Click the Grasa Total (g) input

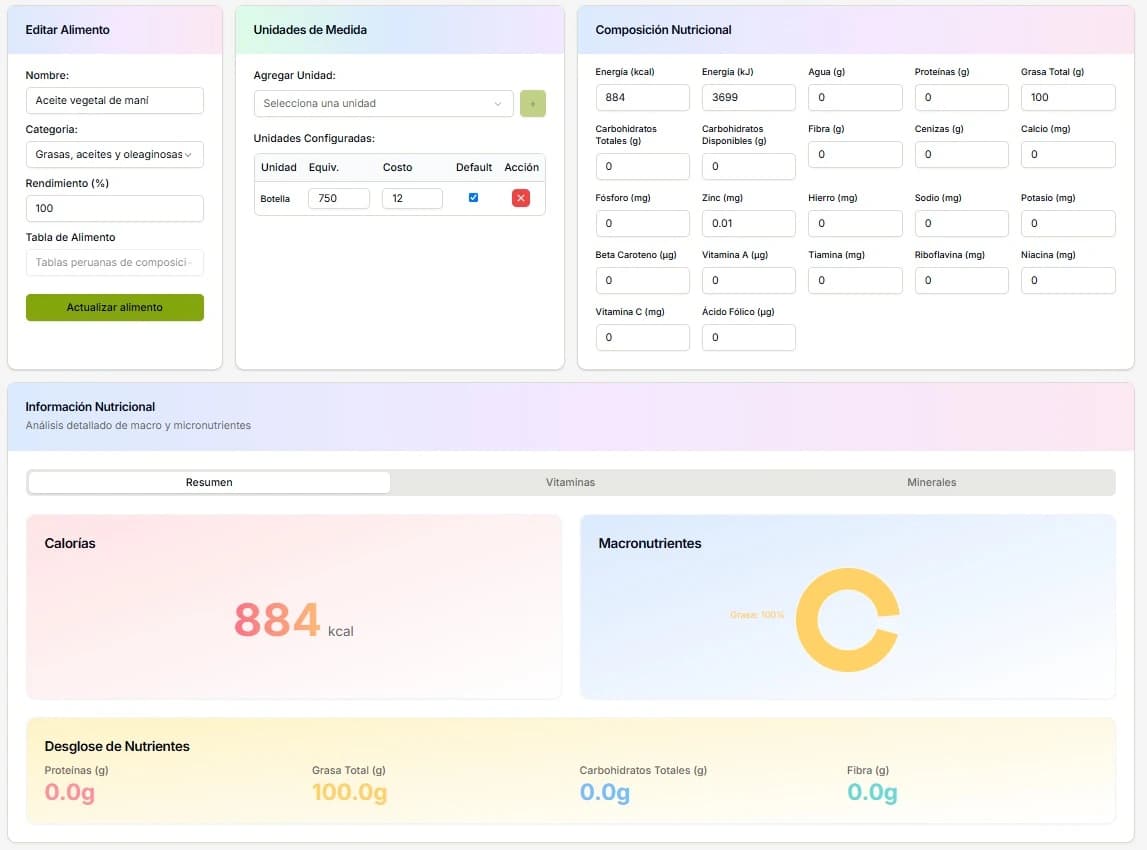[x=1067, y=98]
